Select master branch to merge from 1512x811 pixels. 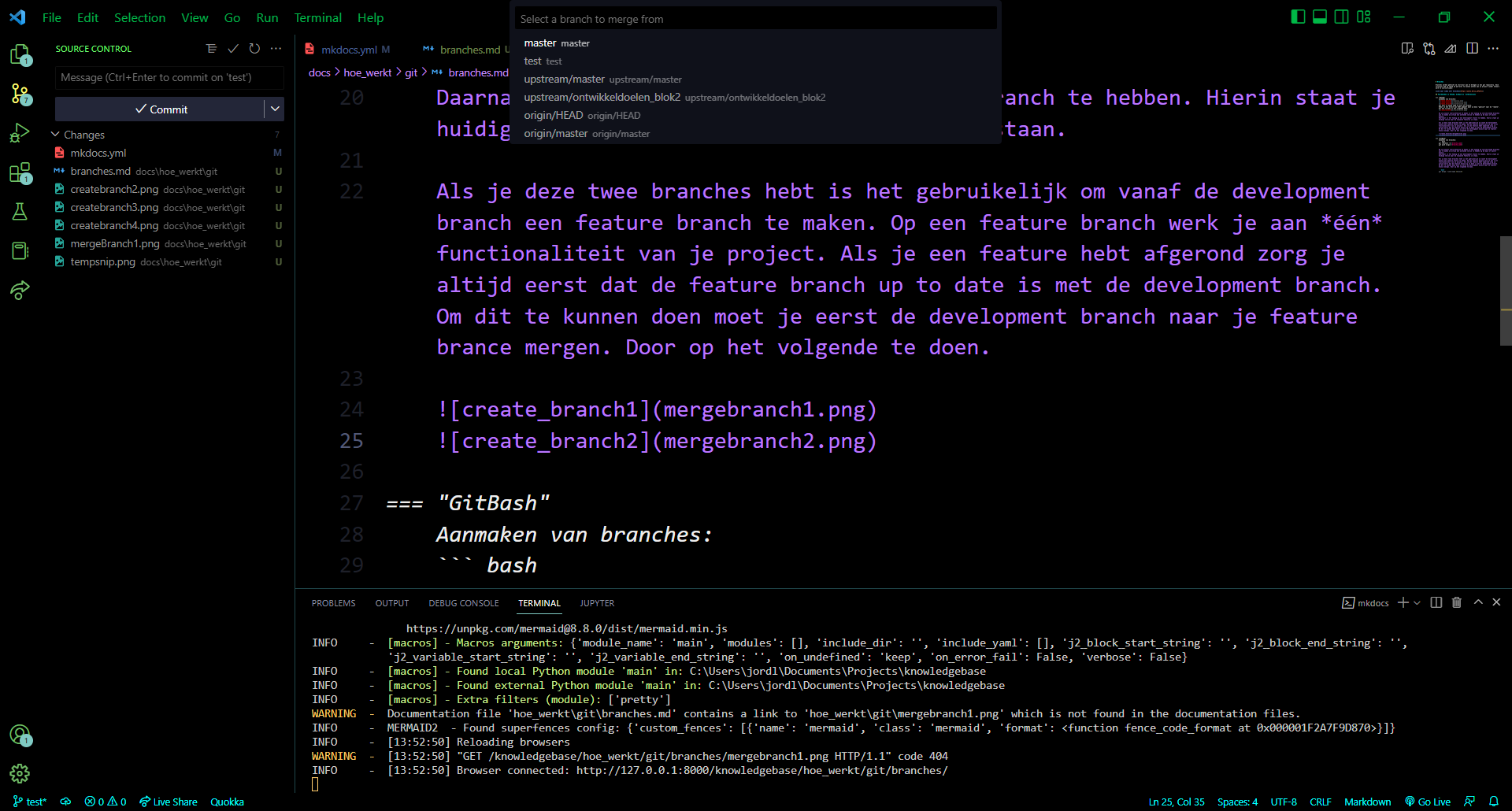pos(755,43)
